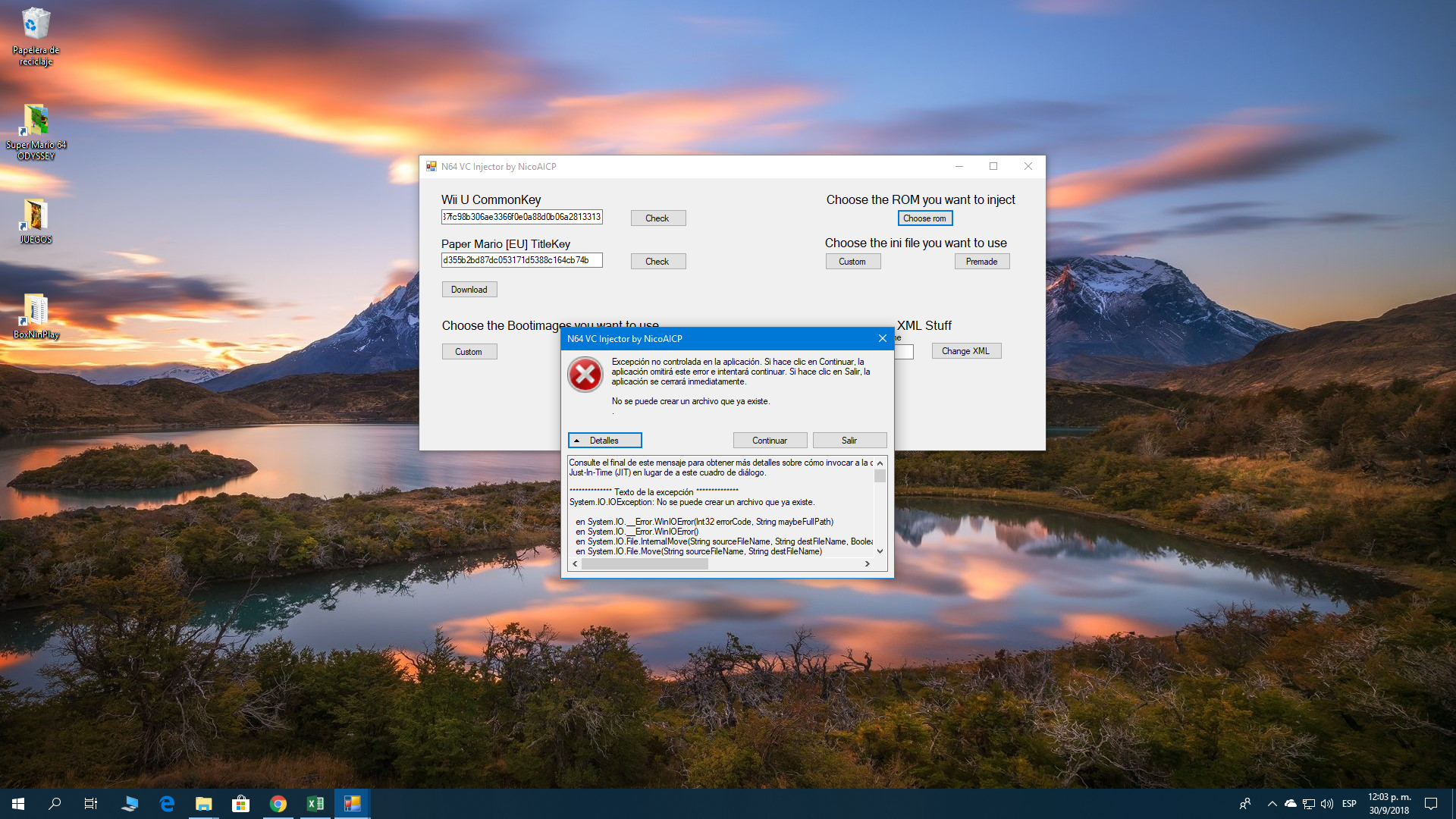Click the 'Paper Mario [EU] TitleKey' label
Image resolution: width=1456 pixels, height=819 pixels.
(506, 243)
